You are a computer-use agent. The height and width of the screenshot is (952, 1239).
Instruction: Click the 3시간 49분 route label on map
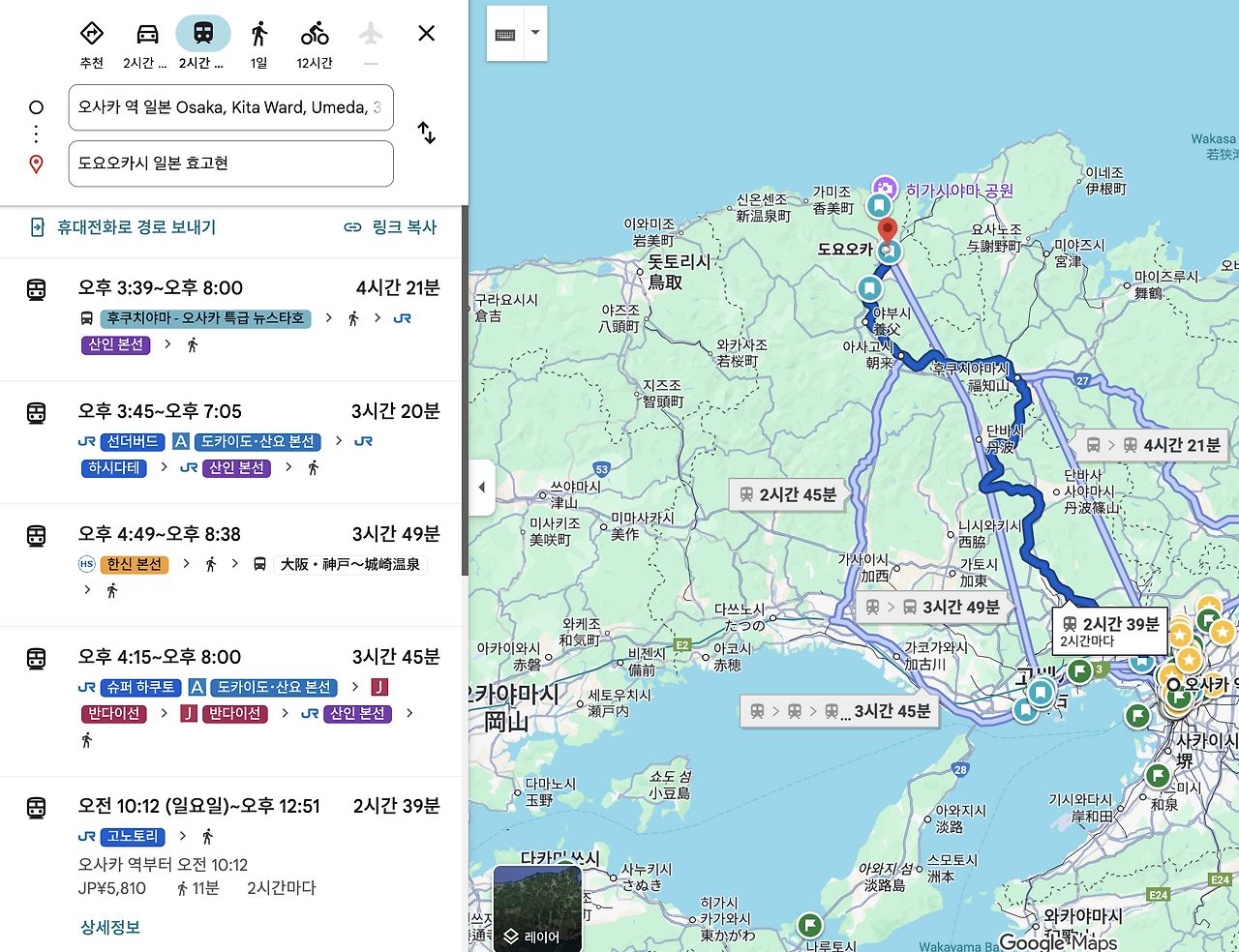pyautogui.click(x=933, y=608)
